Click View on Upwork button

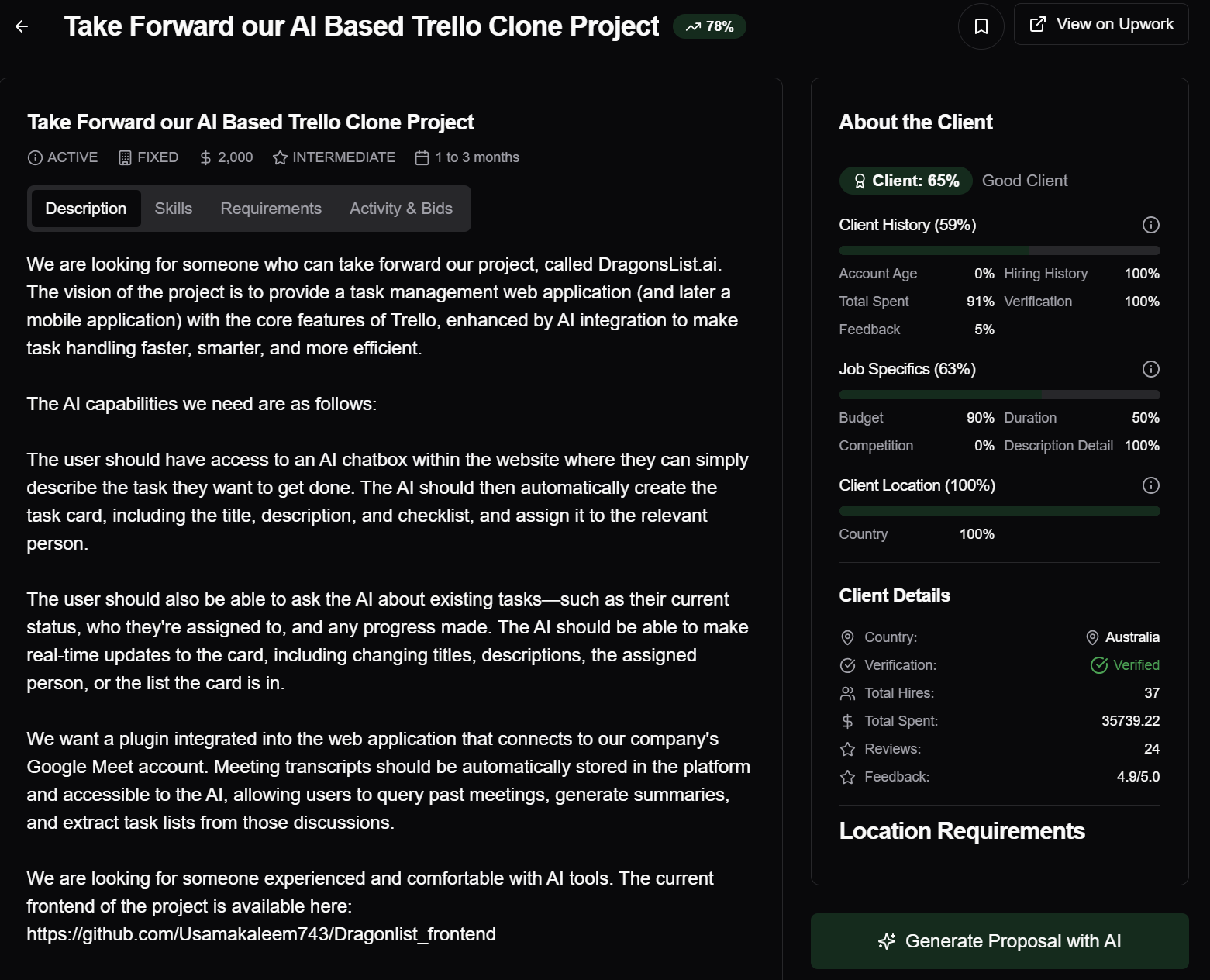(1101, 24)
